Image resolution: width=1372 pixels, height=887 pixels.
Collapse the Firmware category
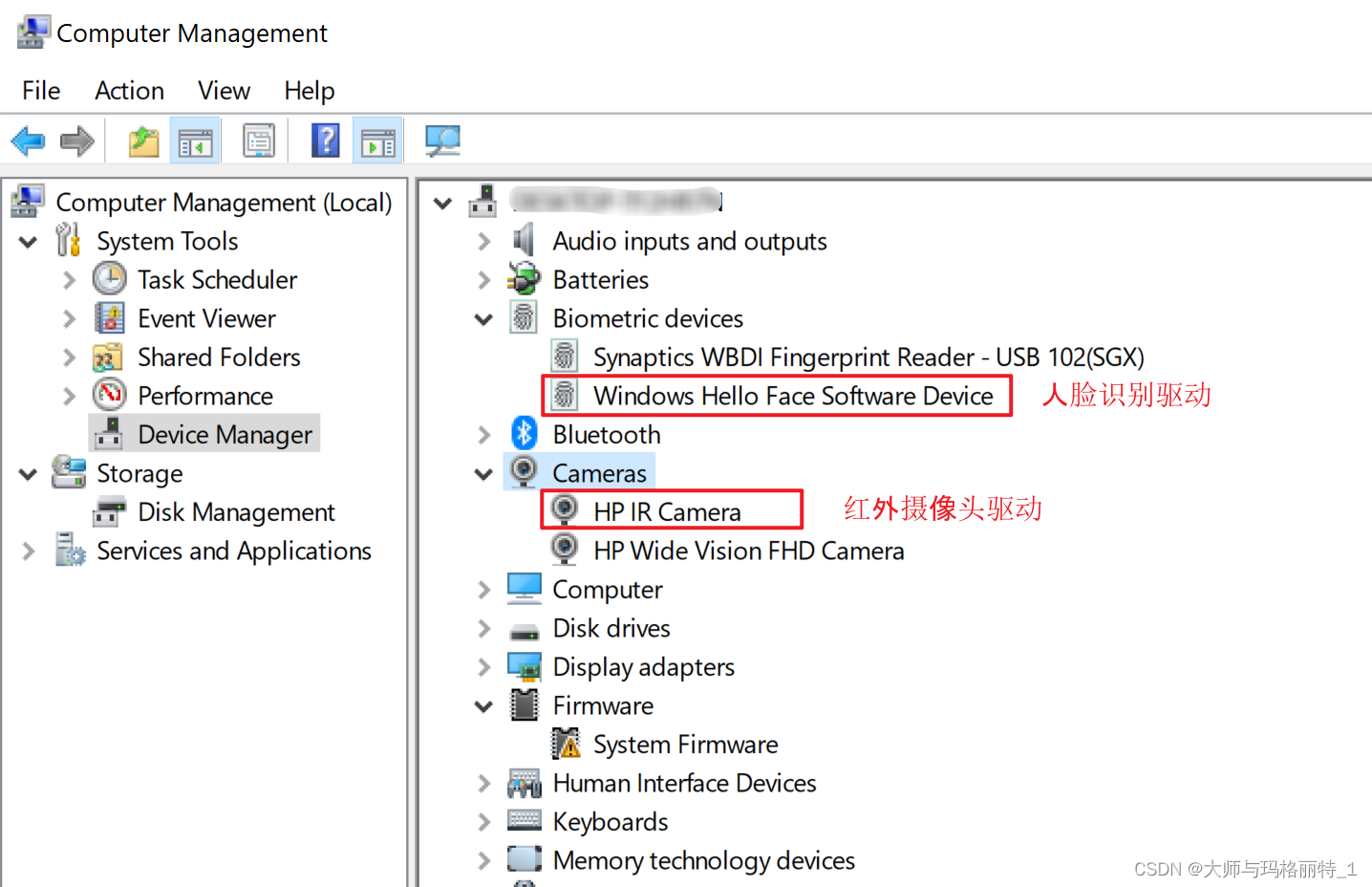tap(484, 706)
